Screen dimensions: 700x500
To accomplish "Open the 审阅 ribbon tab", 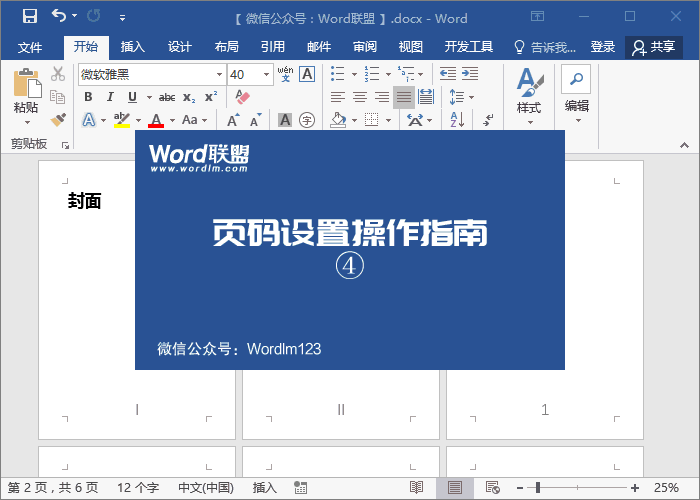I will click(x=365, y=47).
